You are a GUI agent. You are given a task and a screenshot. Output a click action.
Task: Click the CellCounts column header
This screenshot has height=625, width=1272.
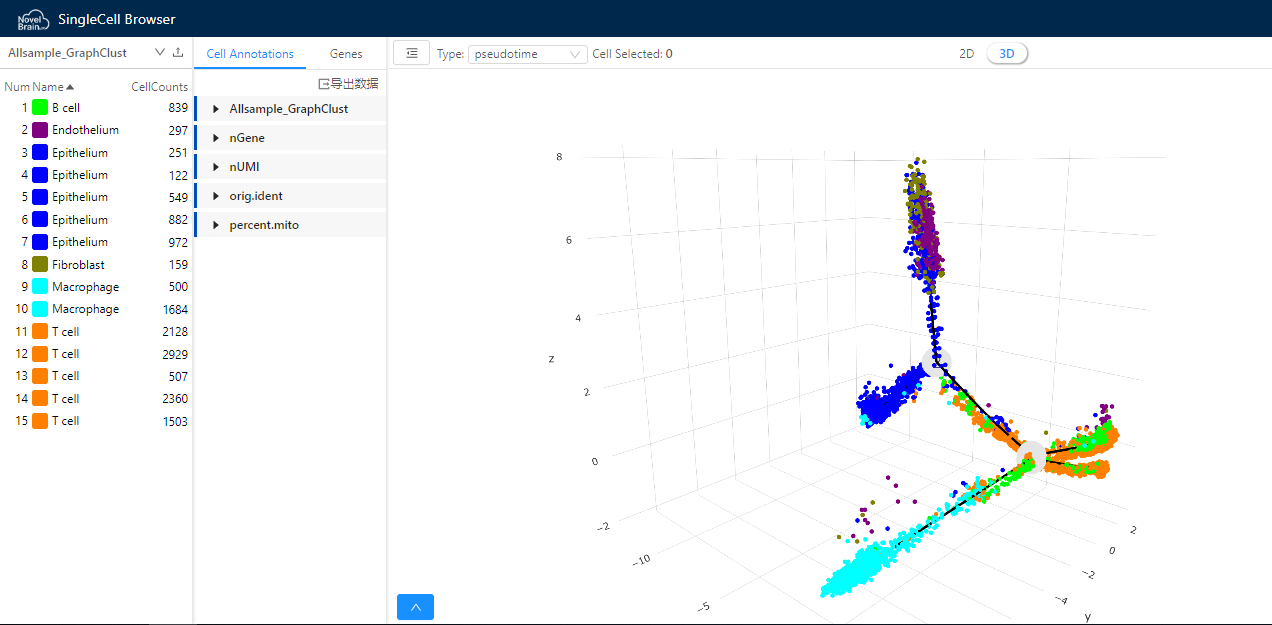(159, 87)
